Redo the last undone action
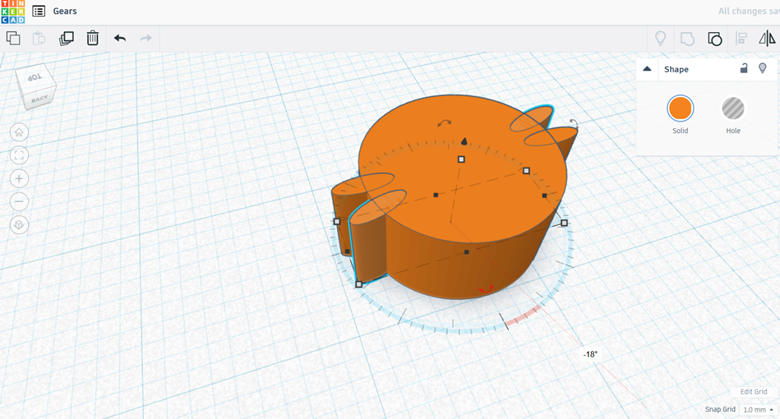780x419 pixels. 146,38
